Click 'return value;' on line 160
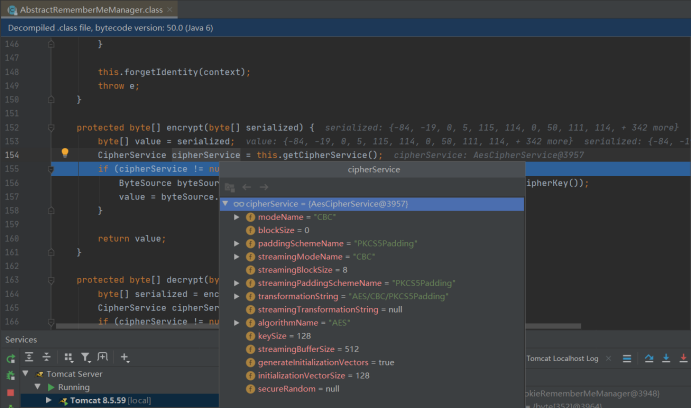The width and height of the screenshot is (692, 409). 132,239
